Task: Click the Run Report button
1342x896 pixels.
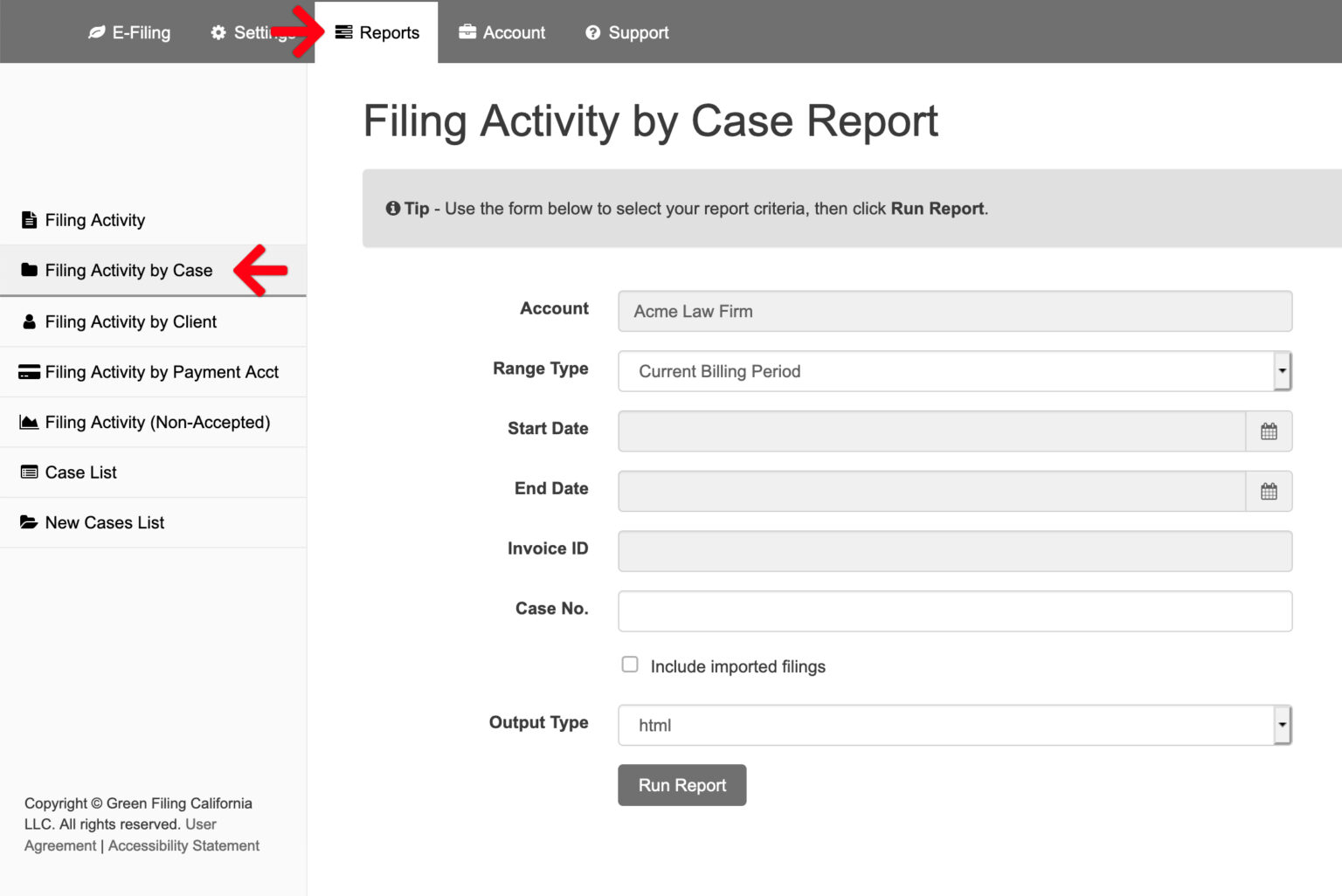Action: point(681,784)
